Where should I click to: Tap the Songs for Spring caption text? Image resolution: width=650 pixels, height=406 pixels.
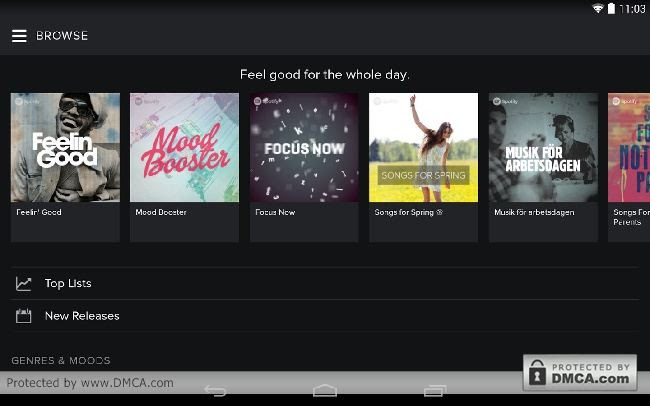click(409, 212)
